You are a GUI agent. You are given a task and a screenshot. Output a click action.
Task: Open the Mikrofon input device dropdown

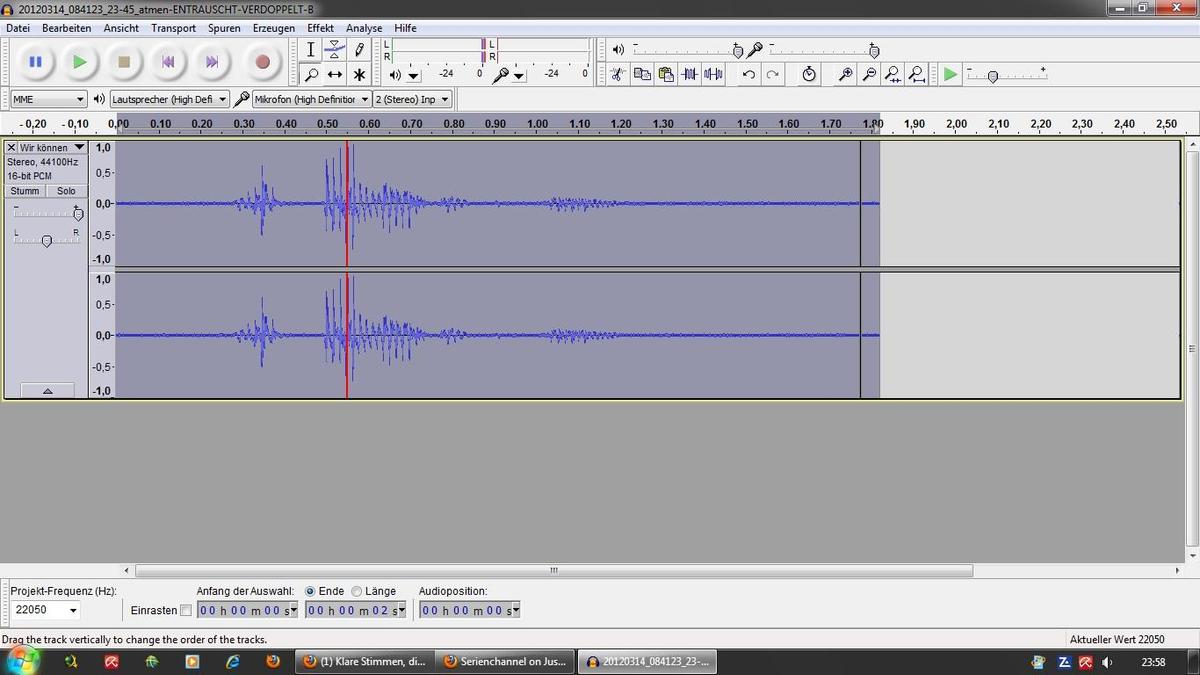[312, 99]
